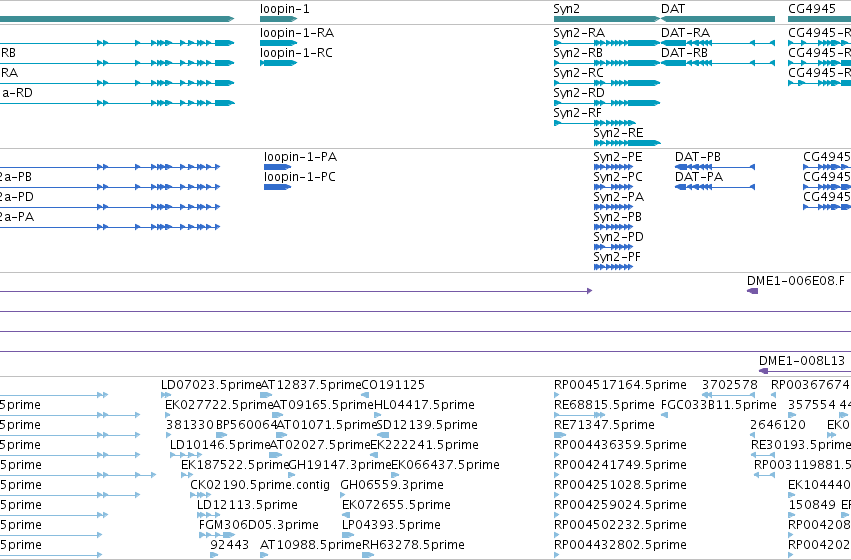Select EST FGC033B11.5prime

(665, 415)
